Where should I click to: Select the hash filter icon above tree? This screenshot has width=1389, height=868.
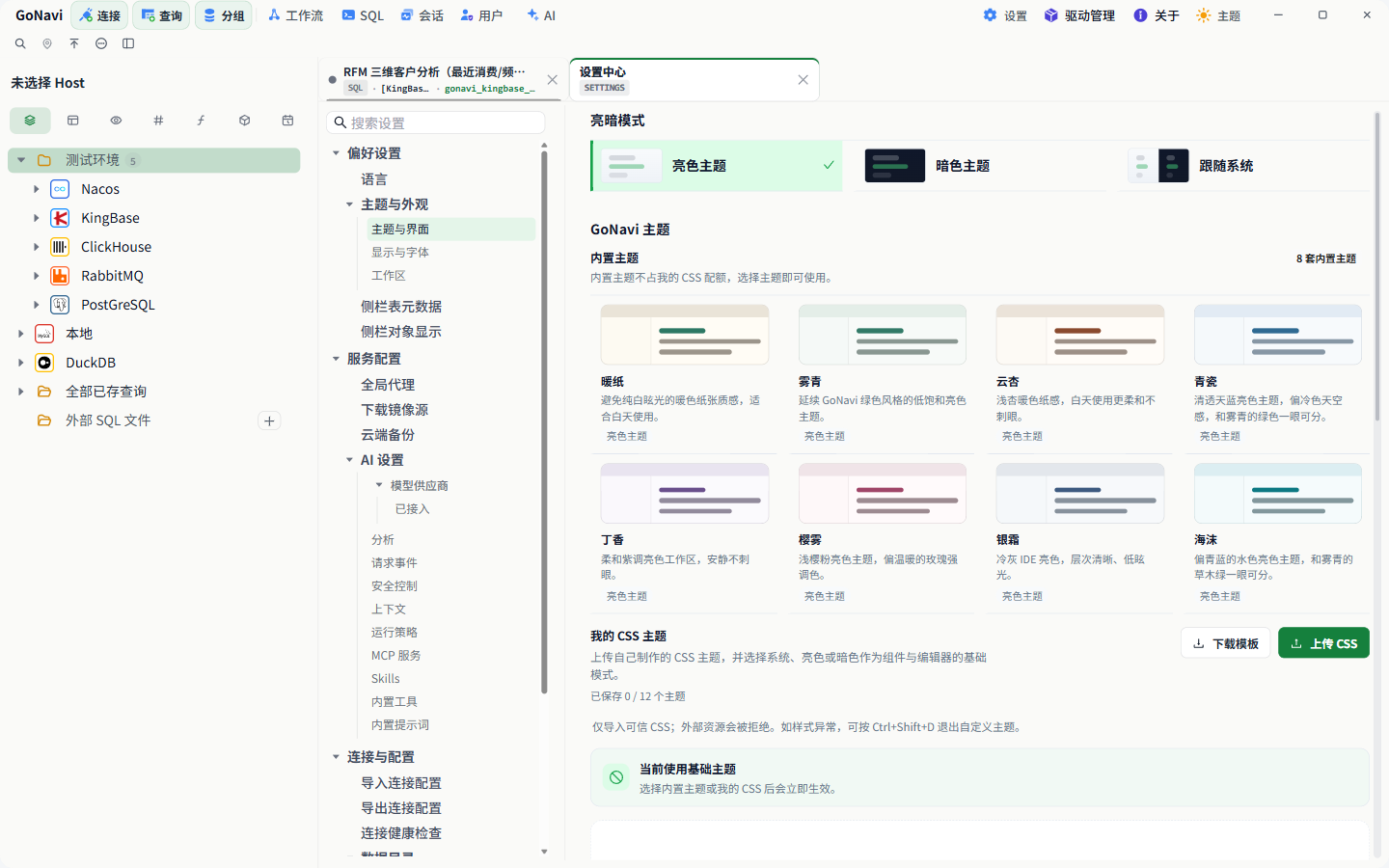pos(158,121)
